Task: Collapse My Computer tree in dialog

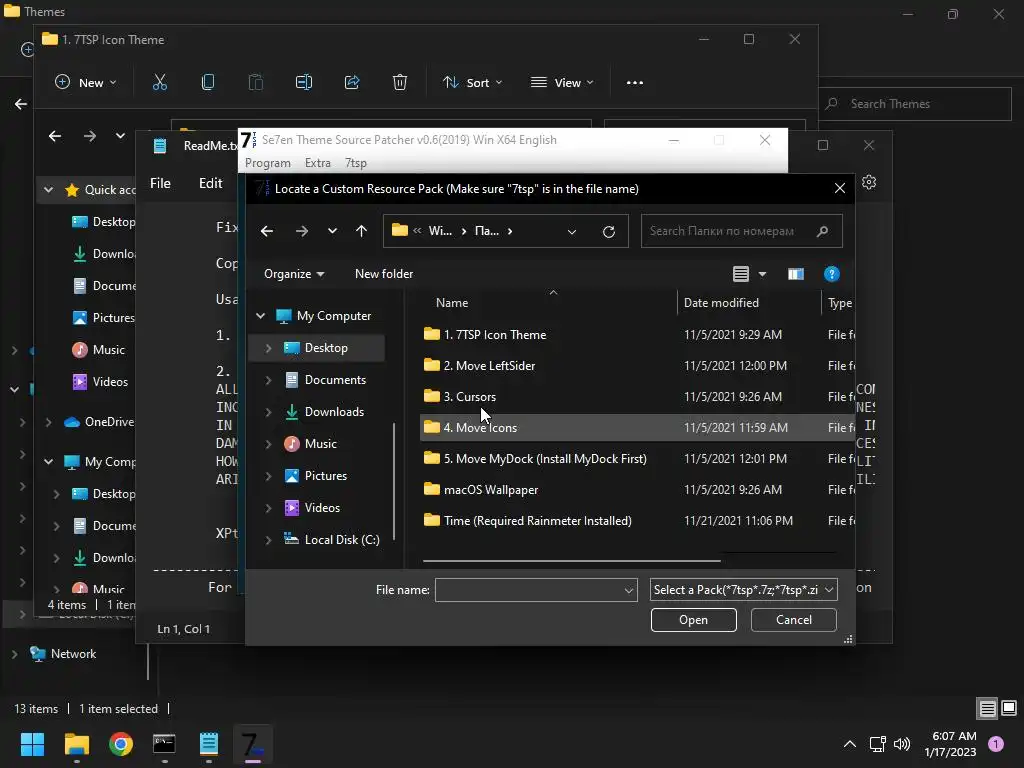Action: click(x=261, y=316)
